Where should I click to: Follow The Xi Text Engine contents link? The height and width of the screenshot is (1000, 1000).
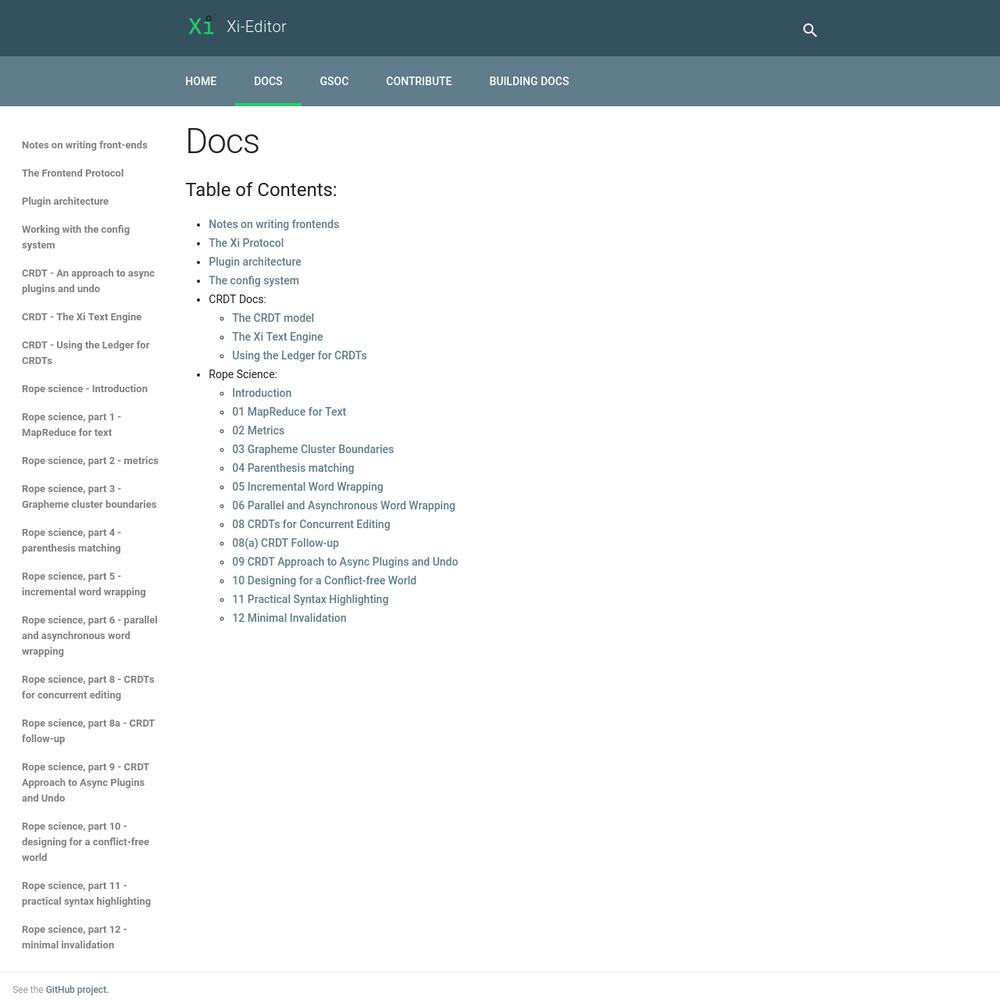coord(277,337)
